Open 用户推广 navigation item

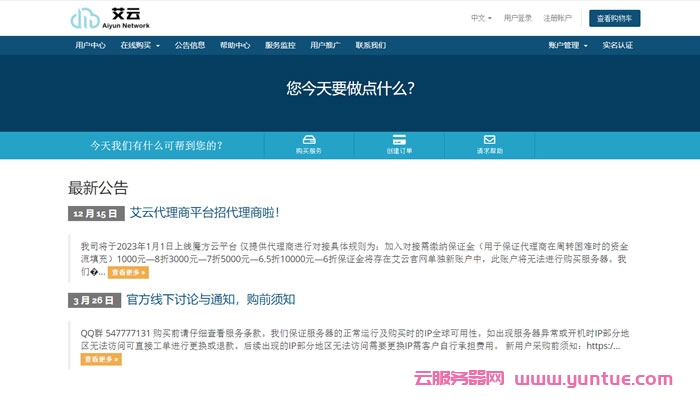pyautogui.click(x=325, y=45)
